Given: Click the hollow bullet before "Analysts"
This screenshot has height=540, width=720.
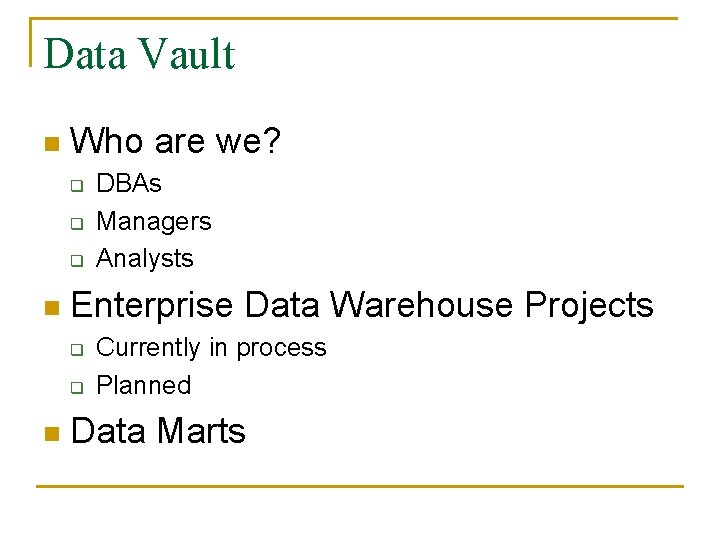Looking at the screenshot, I should 75,260.
